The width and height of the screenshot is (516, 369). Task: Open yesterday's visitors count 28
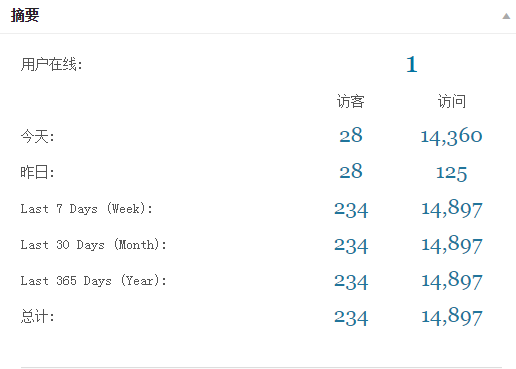tap(351, 171)
